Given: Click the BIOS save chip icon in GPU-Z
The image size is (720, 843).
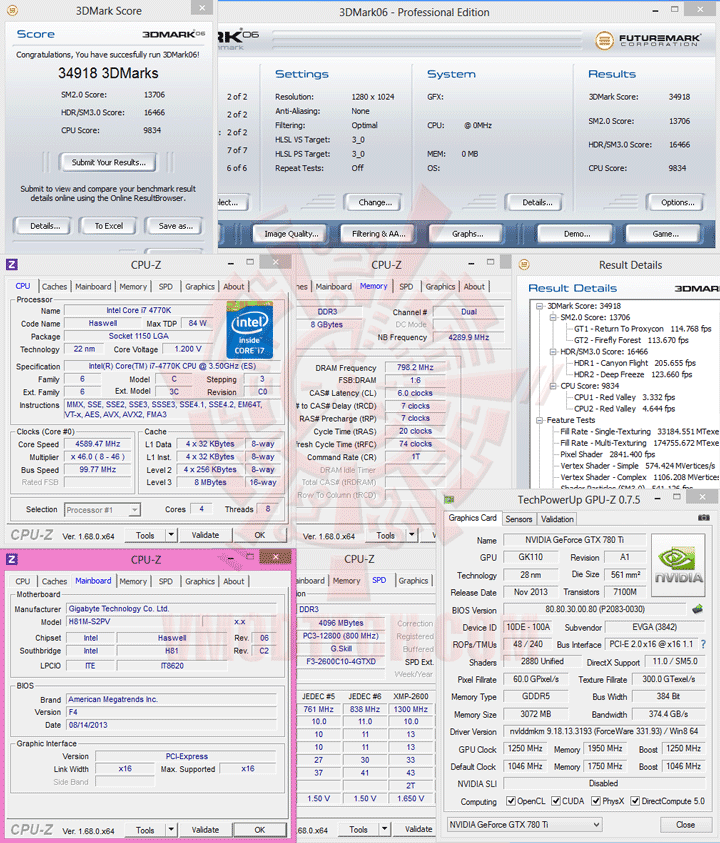Looking at the screenshot, I should (697, 609).
